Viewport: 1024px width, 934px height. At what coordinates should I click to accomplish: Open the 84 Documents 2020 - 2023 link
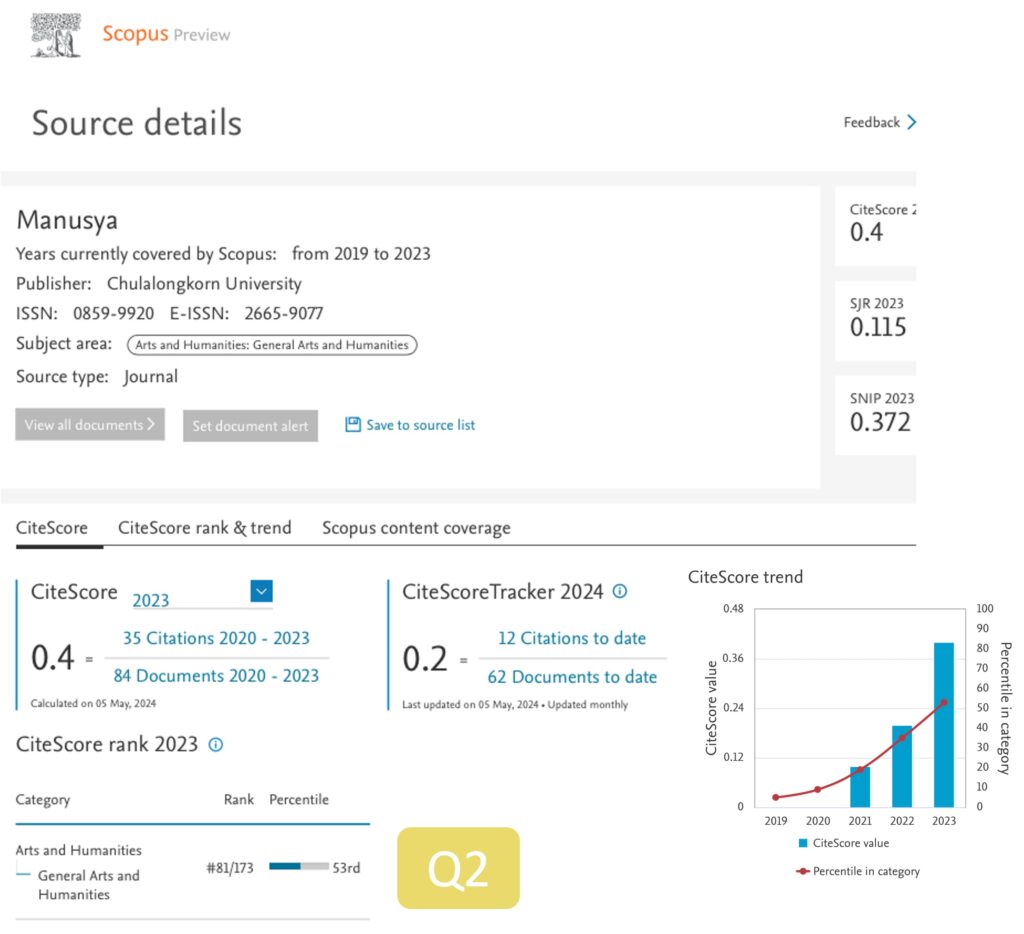tap(216, 675)
